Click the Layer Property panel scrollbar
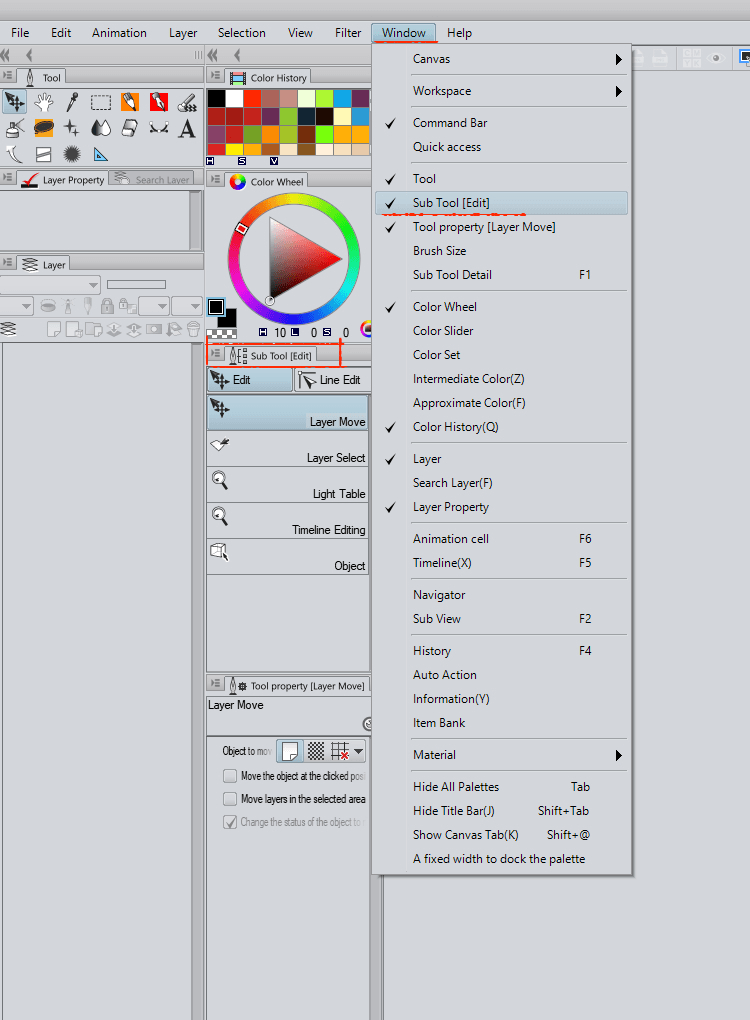The image size is (750, 1020). (195, 220)
